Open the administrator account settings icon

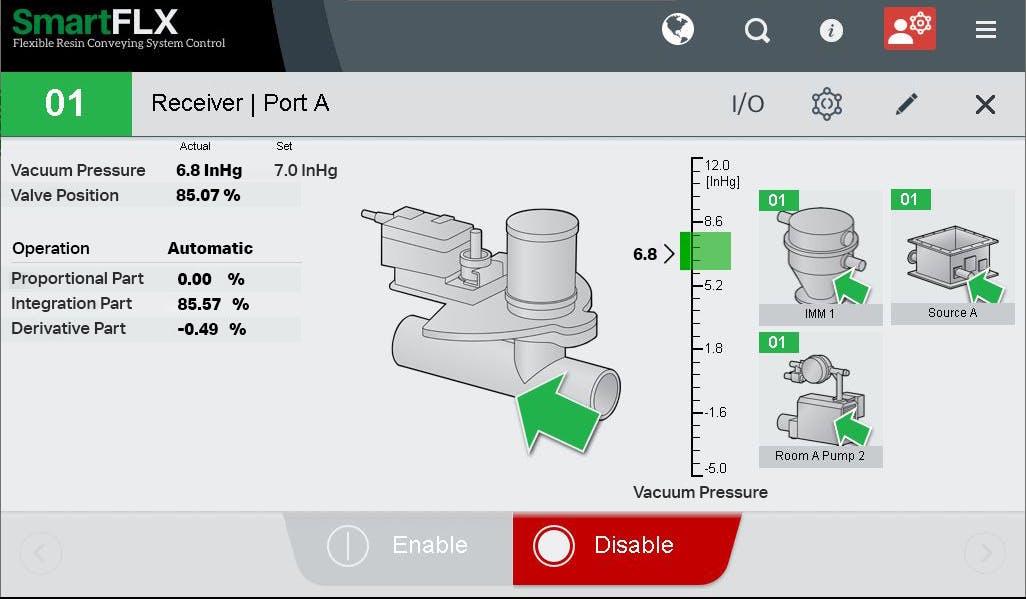point(908,29)
